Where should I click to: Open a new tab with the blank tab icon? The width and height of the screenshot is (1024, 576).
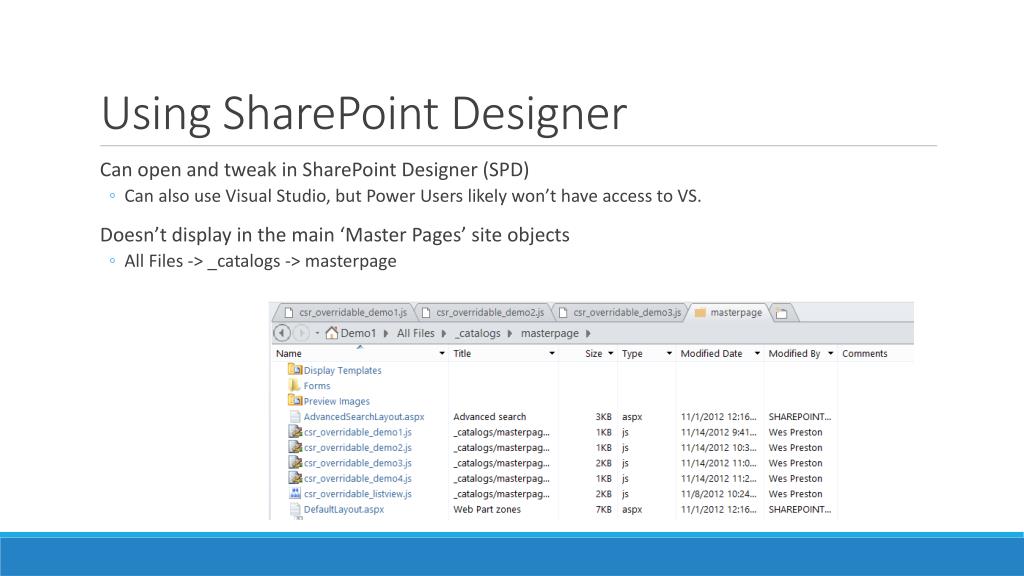(x=782, y=313)
